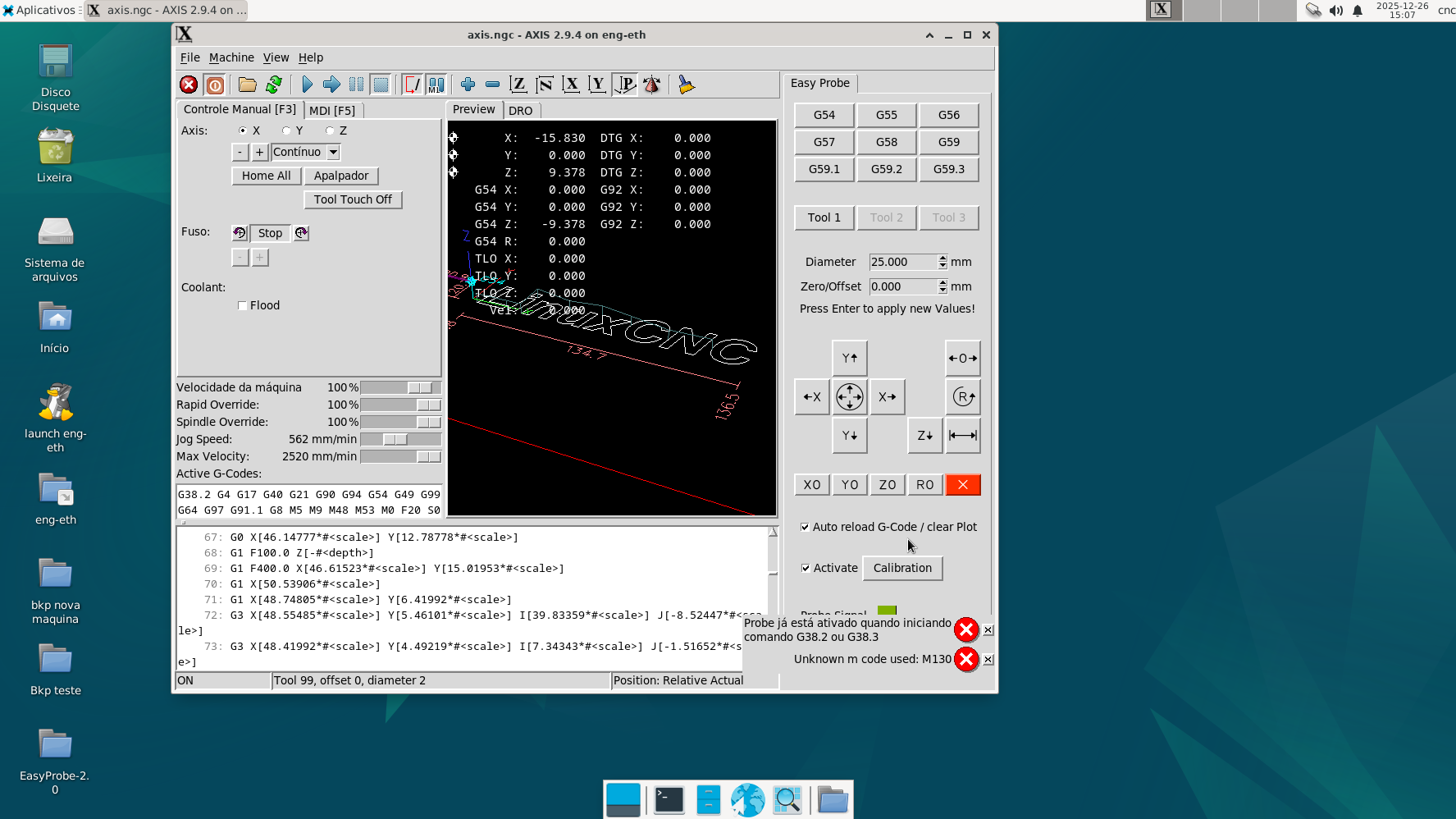This screenshot has height=819, width=1456.
Task: Click the center-finding probe icon with four arrows
Action: pyautogui.click(x=849, y=397)
